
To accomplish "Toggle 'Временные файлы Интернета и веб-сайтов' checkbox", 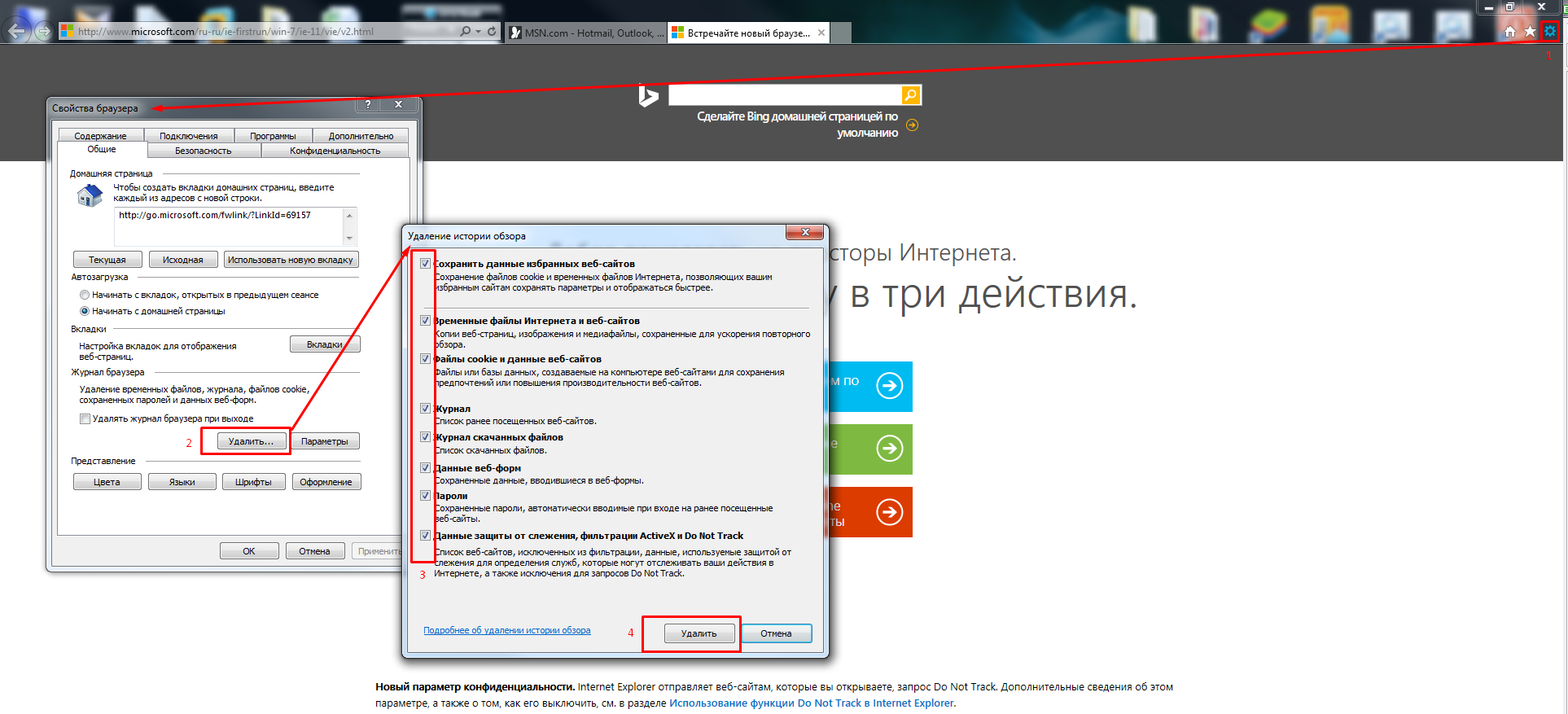I will coord(425,321).
